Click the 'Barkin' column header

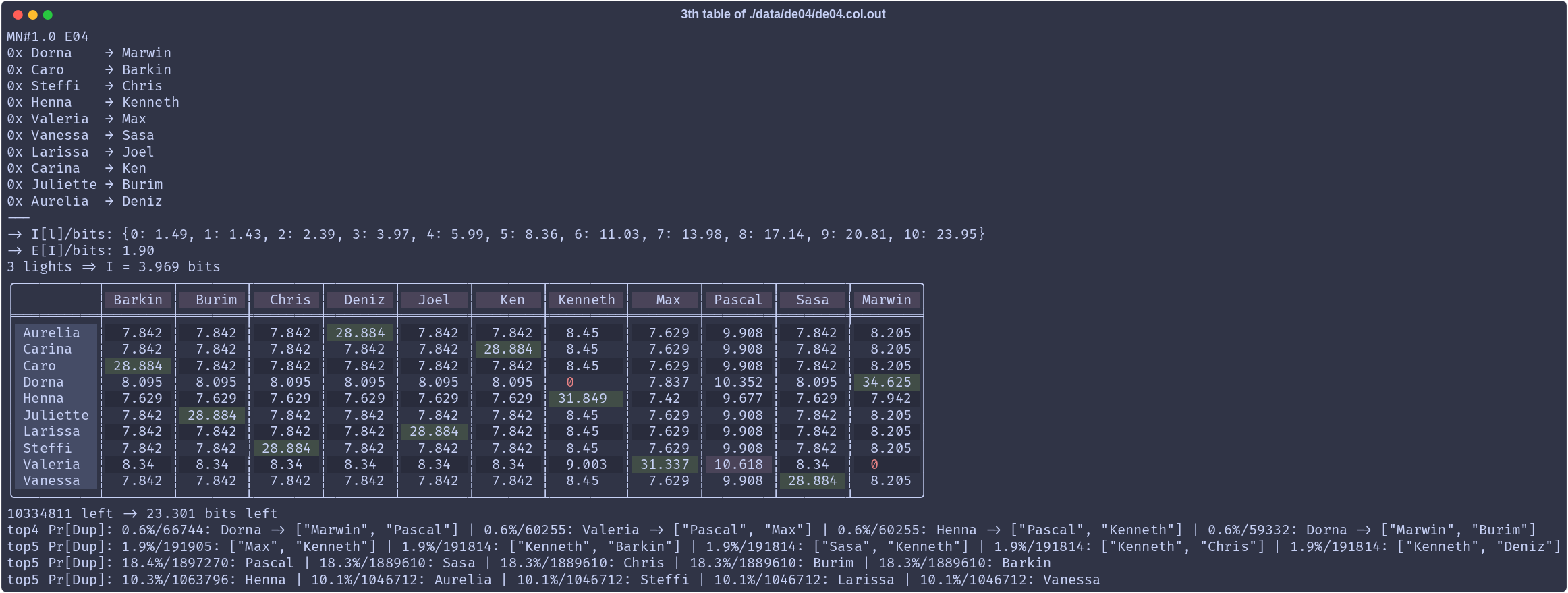coord(138,300)
